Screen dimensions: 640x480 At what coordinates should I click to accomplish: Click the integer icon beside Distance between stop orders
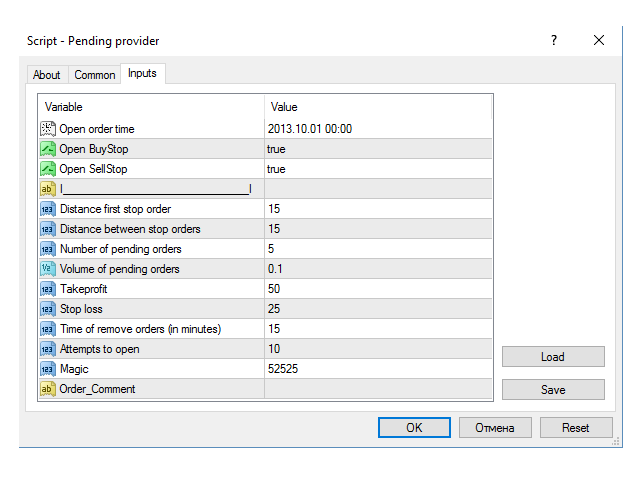click(48, 229)
